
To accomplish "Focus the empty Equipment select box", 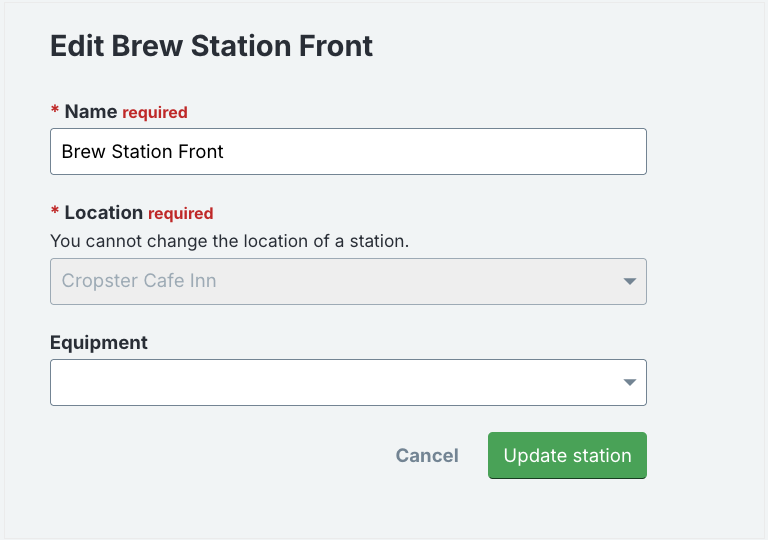I will [348, 382].
